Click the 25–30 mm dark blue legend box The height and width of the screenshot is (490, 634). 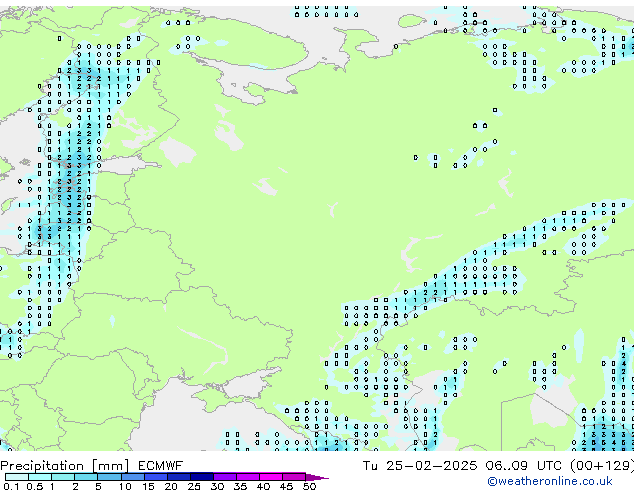click(x=202, y=477)
